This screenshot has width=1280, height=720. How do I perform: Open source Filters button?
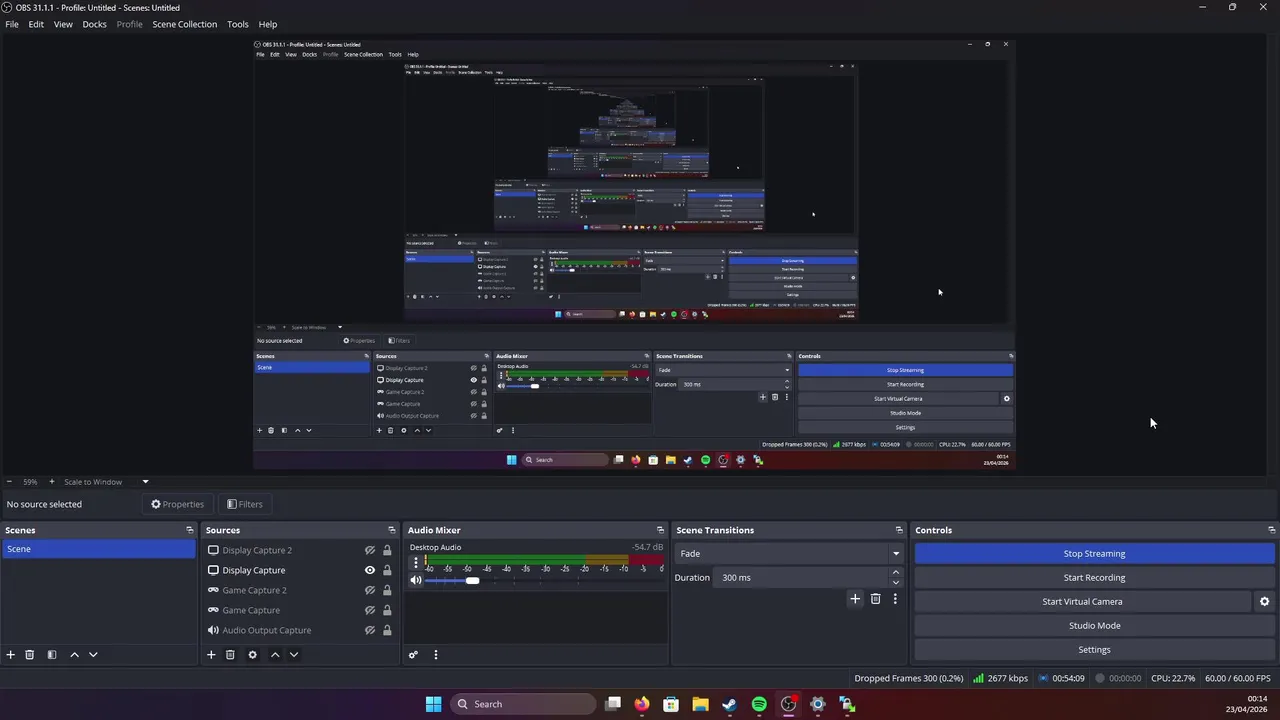coord(245,504)
